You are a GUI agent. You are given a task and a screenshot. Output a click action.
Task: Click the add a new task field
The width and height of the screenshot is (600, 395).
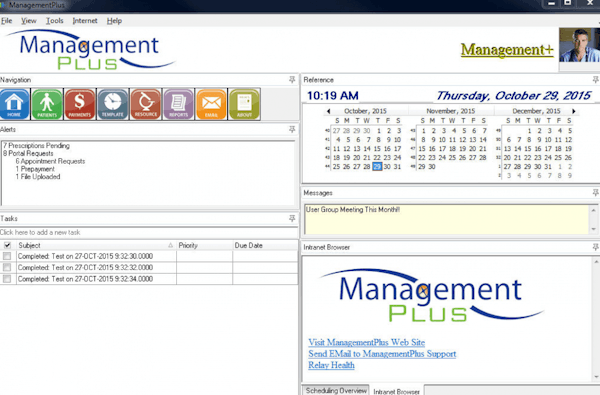pyautogui.click(x=148, y=232)
